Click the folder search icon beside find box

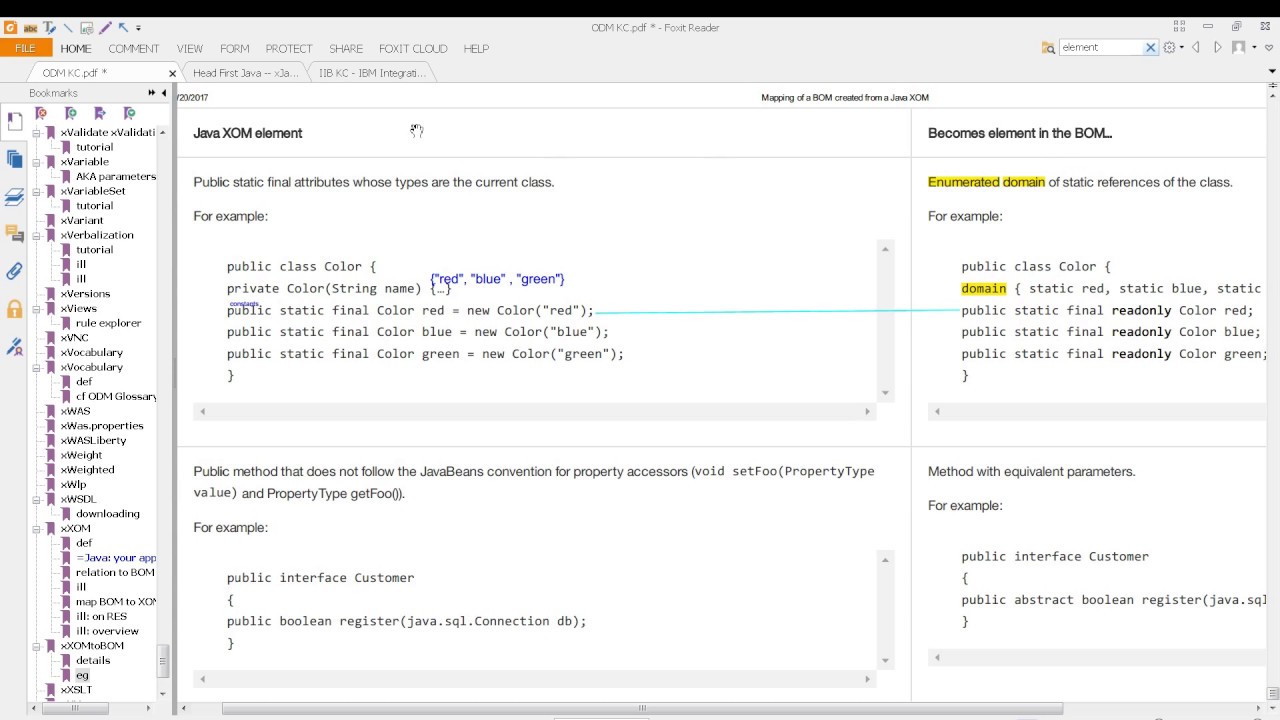(x=1048, y=47)
